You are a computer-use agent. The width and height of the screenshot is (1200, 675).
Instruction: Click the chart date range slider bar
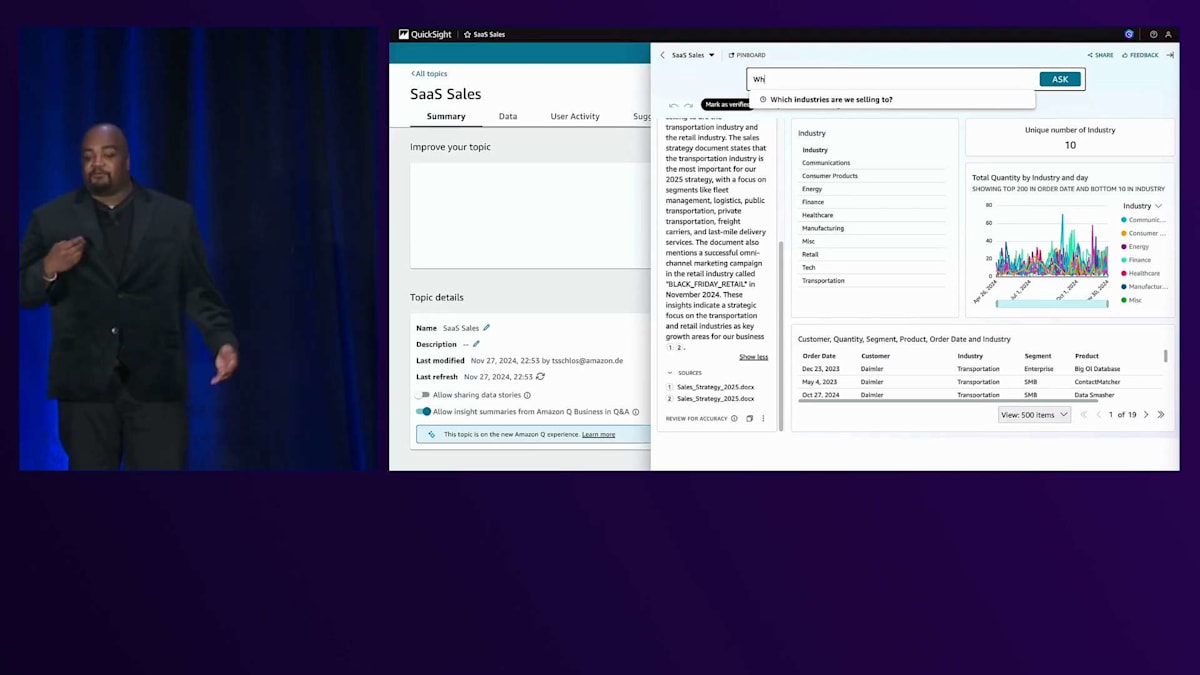click(x=1051, y=303)
